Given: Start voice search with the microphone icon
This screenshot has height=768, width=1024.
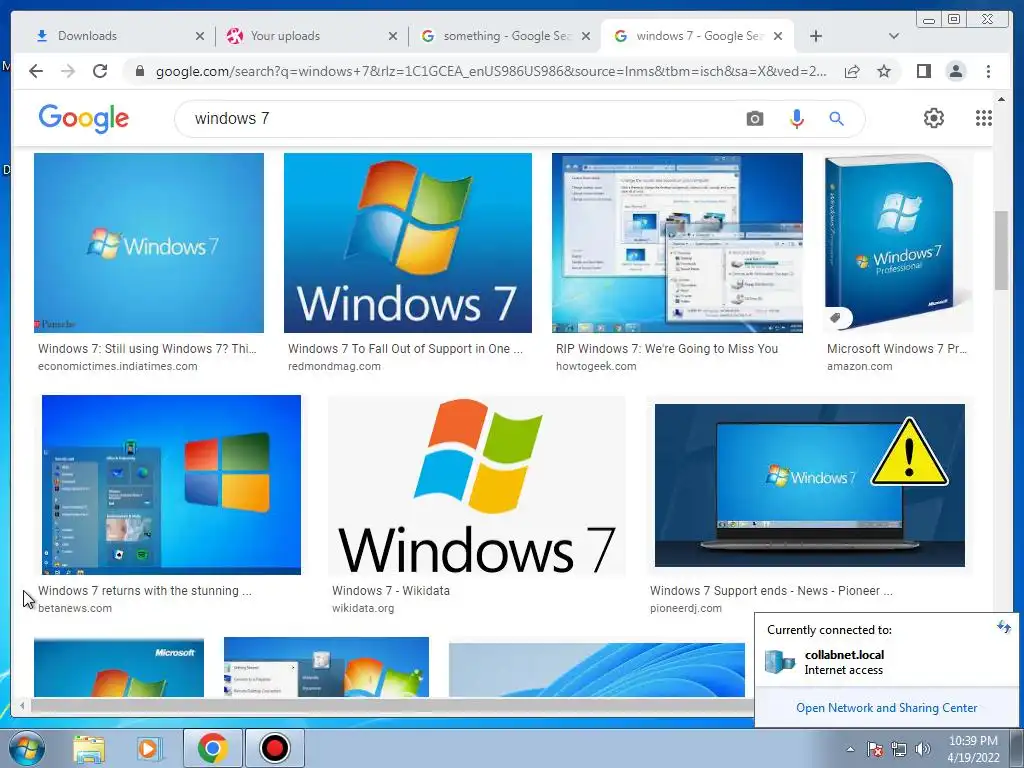Looking at the screenshot, I should click(x=796, y=119).
